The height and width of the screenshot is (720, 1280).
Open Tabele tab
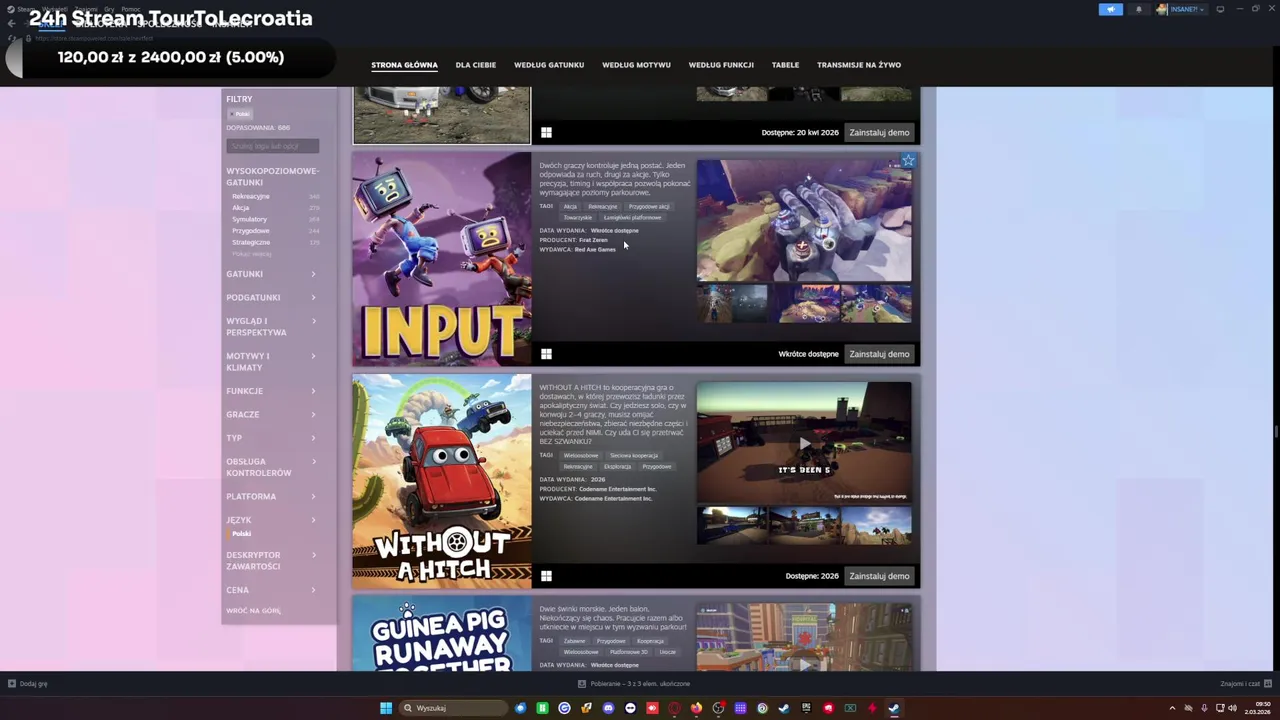pyautogui.click(x=785, y=65)
